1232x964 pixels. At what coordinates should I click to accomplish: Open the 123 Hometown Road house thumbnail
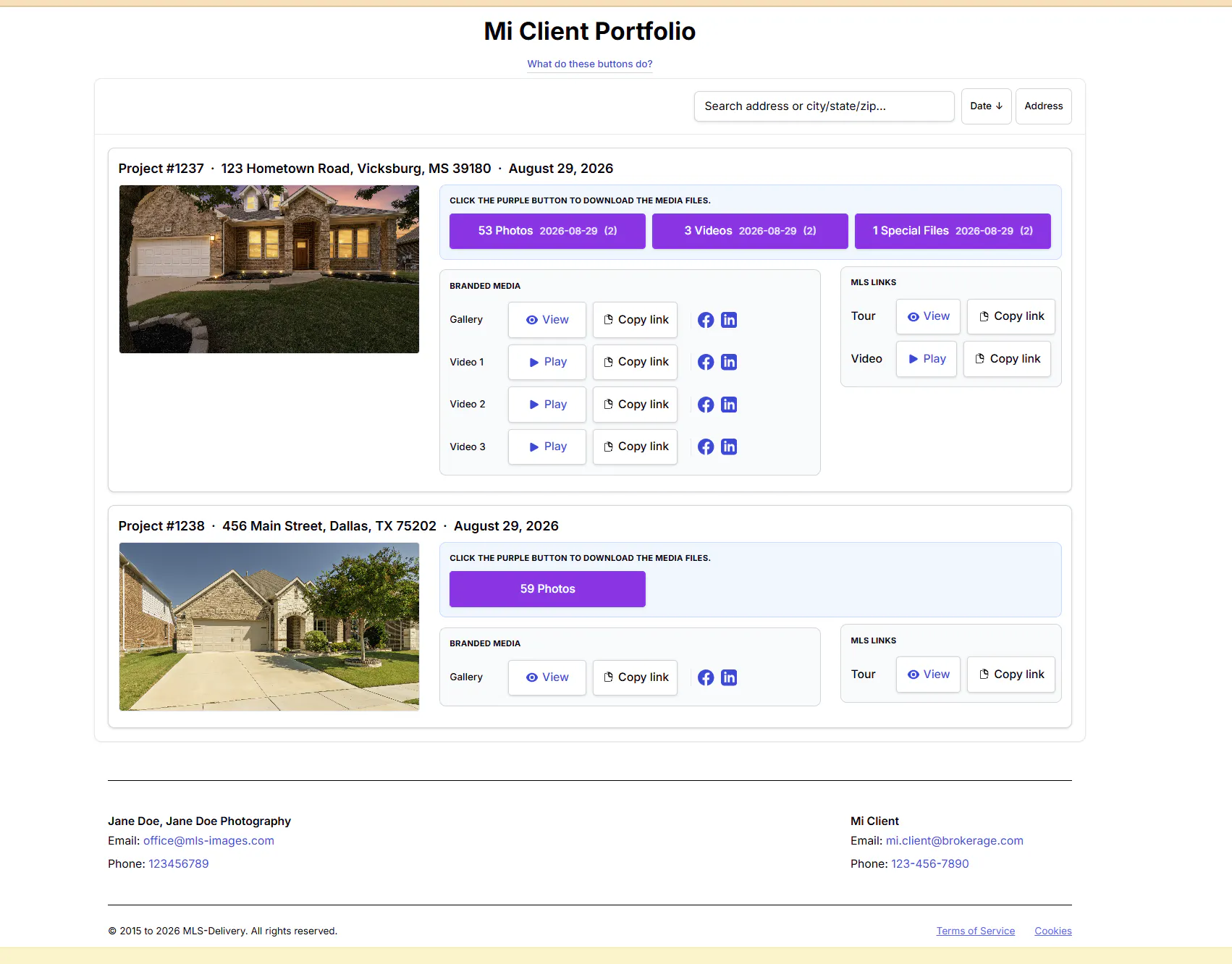269,269
